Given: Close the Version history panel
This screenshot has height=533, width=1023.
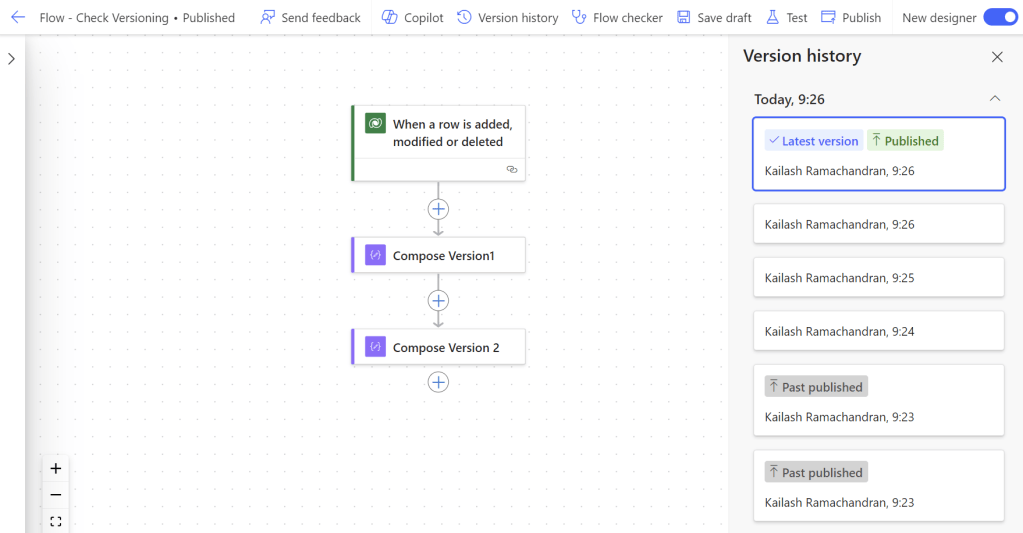Looking at the screenshot, I should [x=997, y=57].
